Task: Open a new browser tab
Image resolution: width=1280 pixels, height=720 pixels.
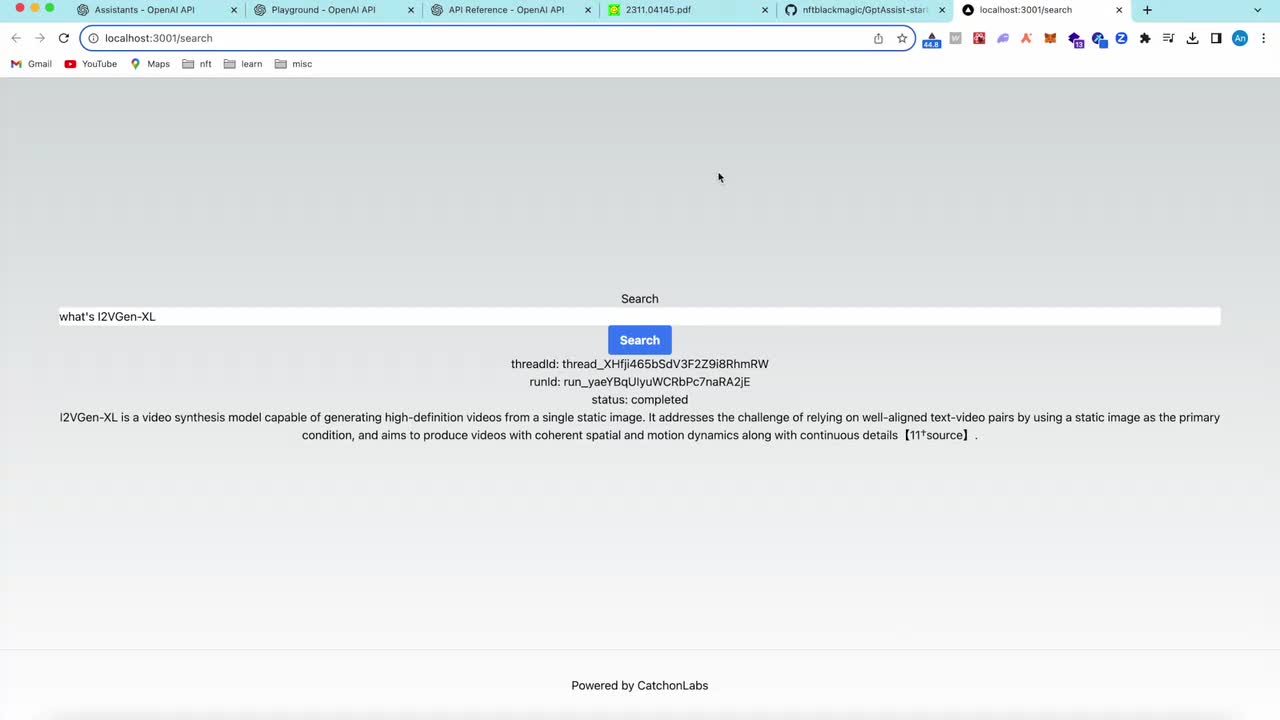Action: [1147, 10]
